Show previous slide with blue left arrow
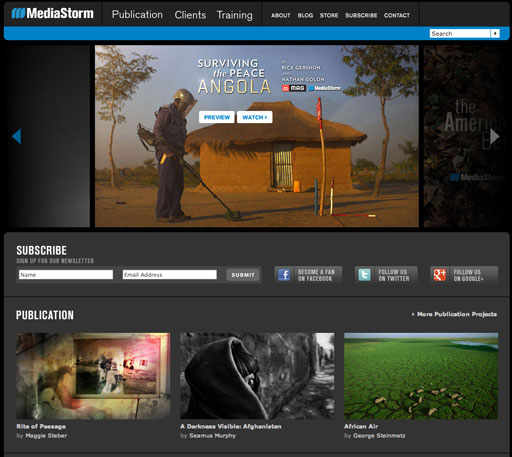This screenshot has width=512, height=457. click(x=17, y=136)
